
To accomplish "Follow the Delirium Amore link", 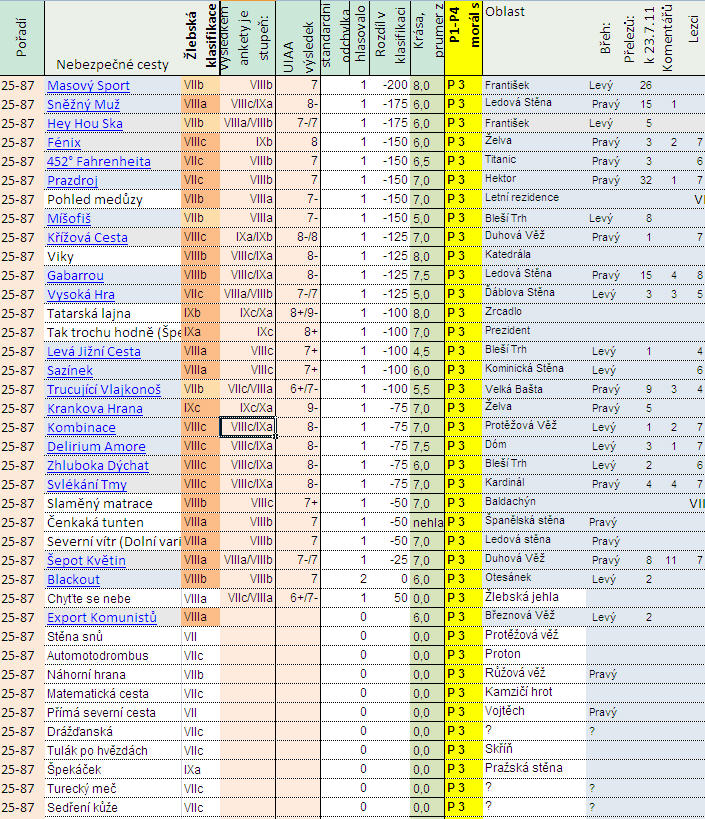I will 96,446.
